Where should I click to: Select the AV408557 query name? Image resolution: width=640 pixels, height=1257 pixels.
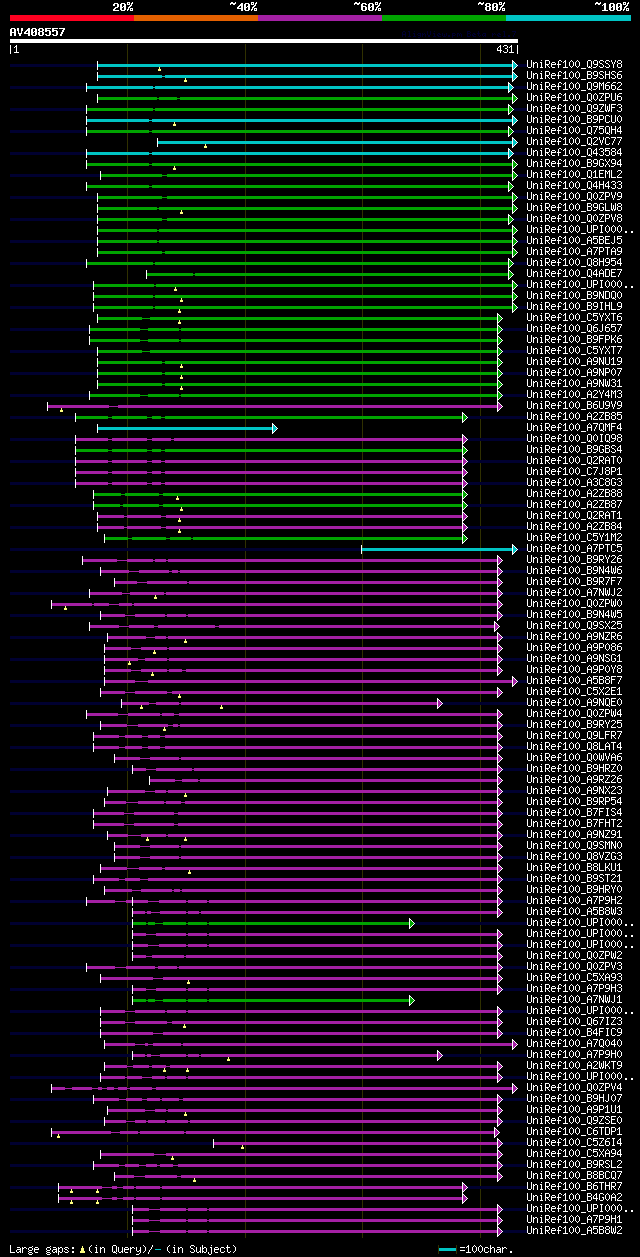38,32
